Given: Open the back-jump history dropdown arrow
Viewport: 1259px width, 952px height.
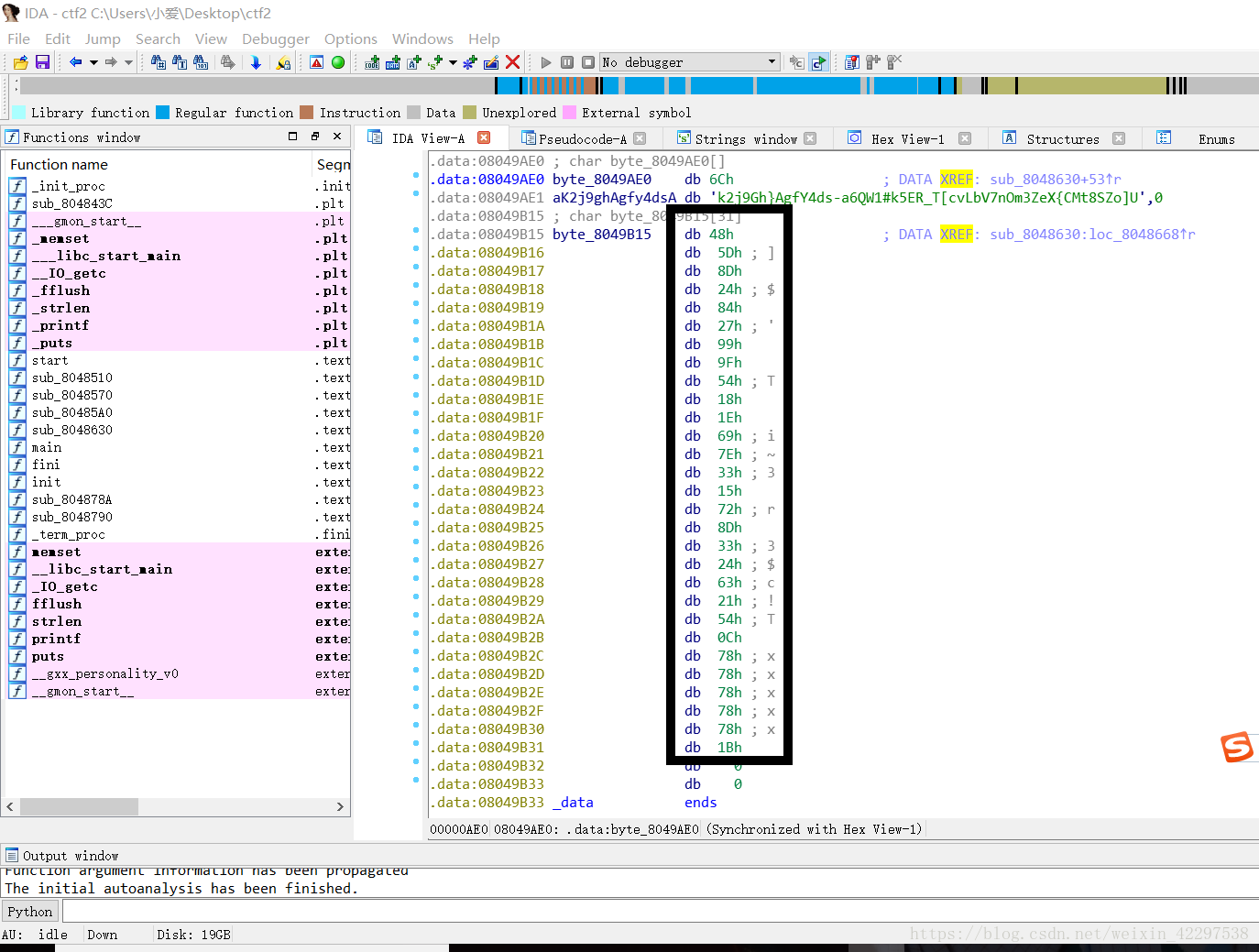Looking at the screenshot, I should [93, 62].
